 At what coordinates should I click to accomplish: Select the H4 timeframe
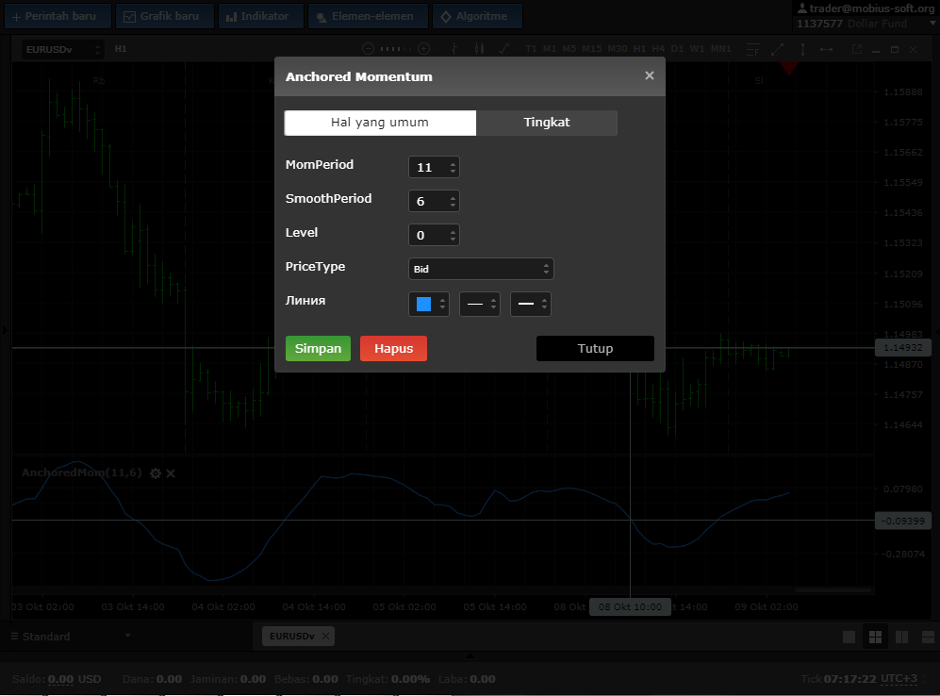click(658, 49)
